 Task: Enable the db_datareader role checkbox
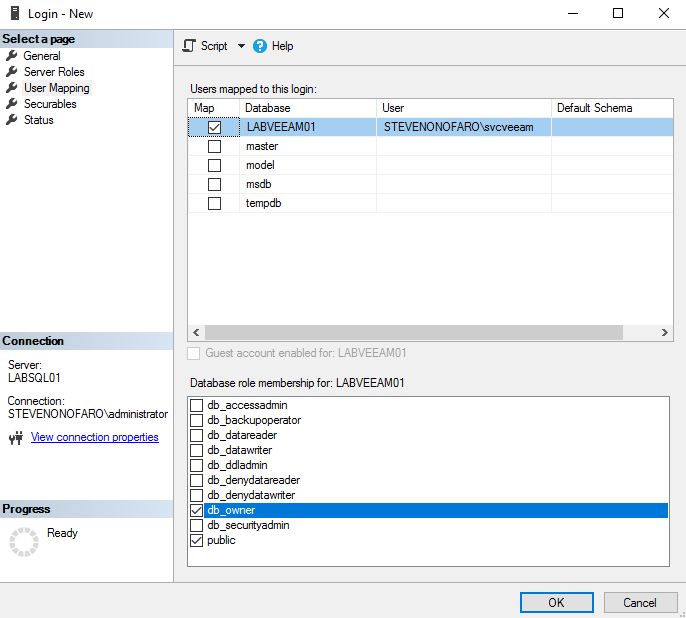196,436
